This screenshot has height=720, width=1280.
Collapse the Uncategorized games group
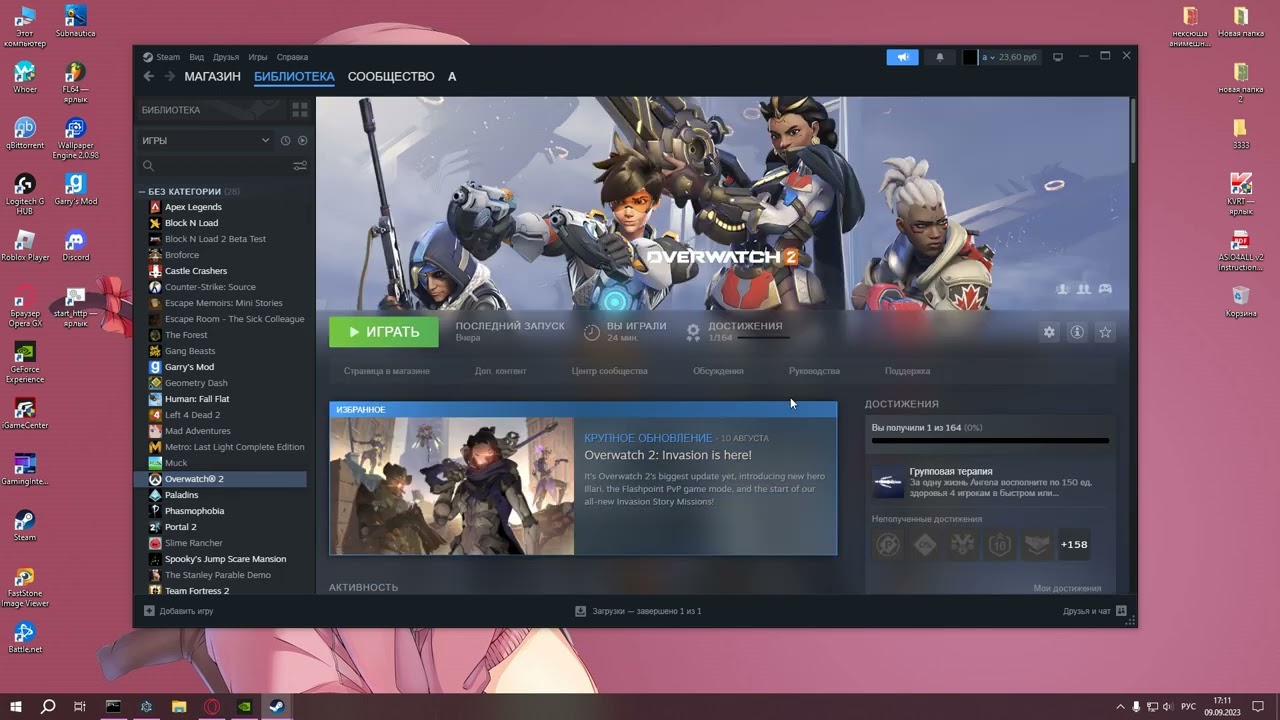142,191
